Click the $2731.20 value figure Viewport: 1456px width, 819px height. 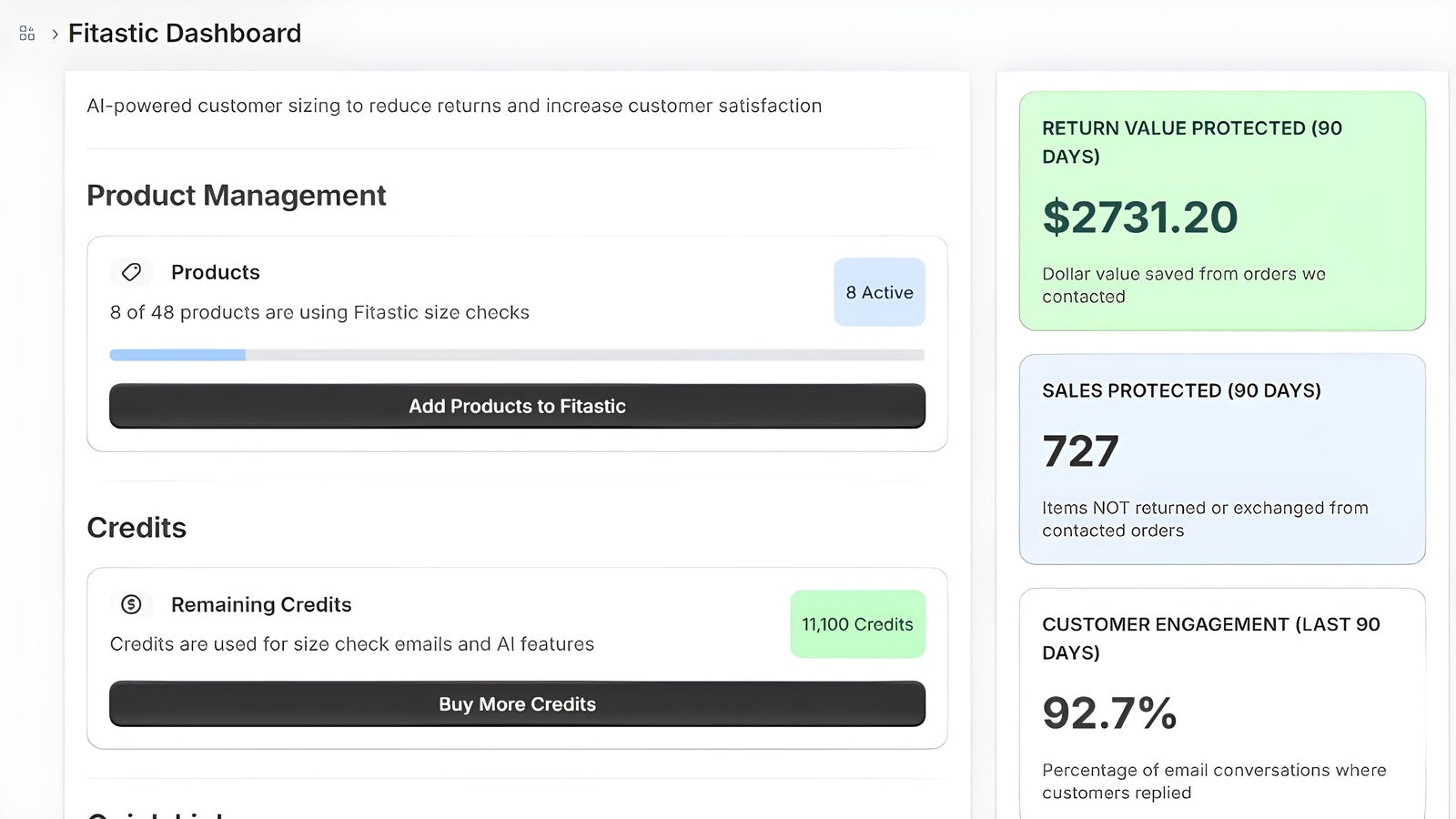pyautogui.click(x=1140, y=217)
